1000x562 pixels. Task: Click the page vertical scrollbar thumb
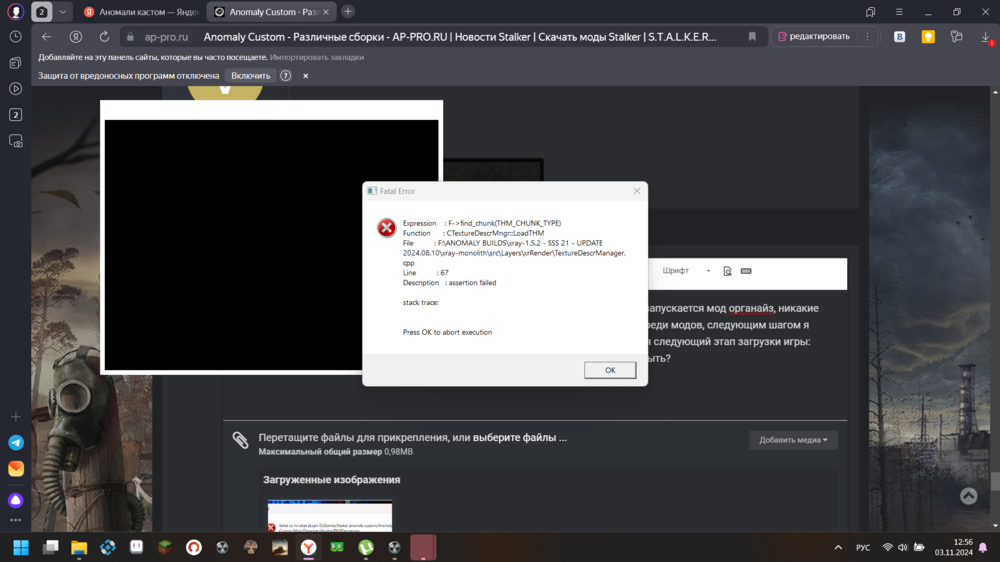pyautogui.click(x=995, y=480)
